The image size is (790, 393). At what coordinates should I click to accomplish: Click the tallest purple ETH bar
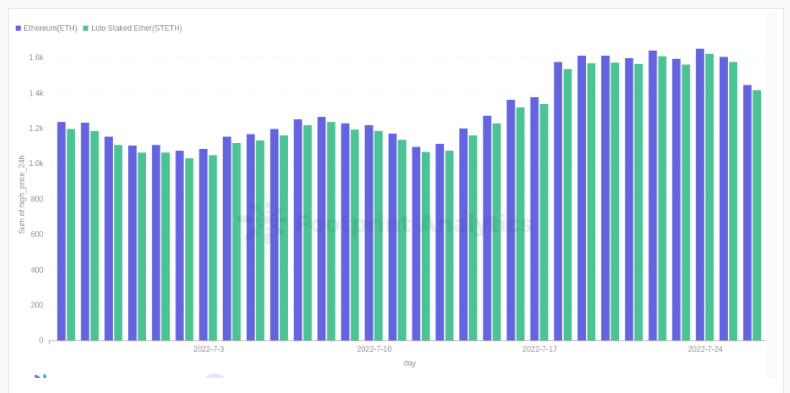(700, 194)
